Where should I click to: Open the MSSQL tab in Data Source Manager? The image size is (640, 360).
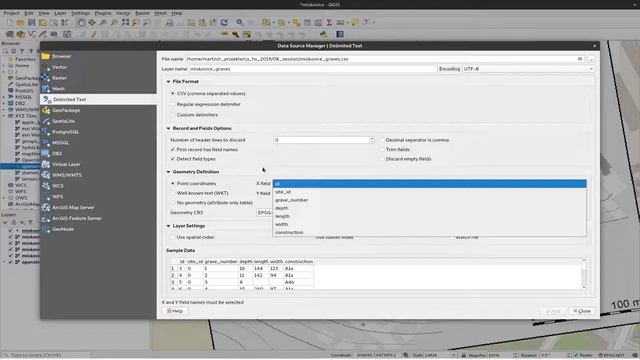[x=60, y=142]
